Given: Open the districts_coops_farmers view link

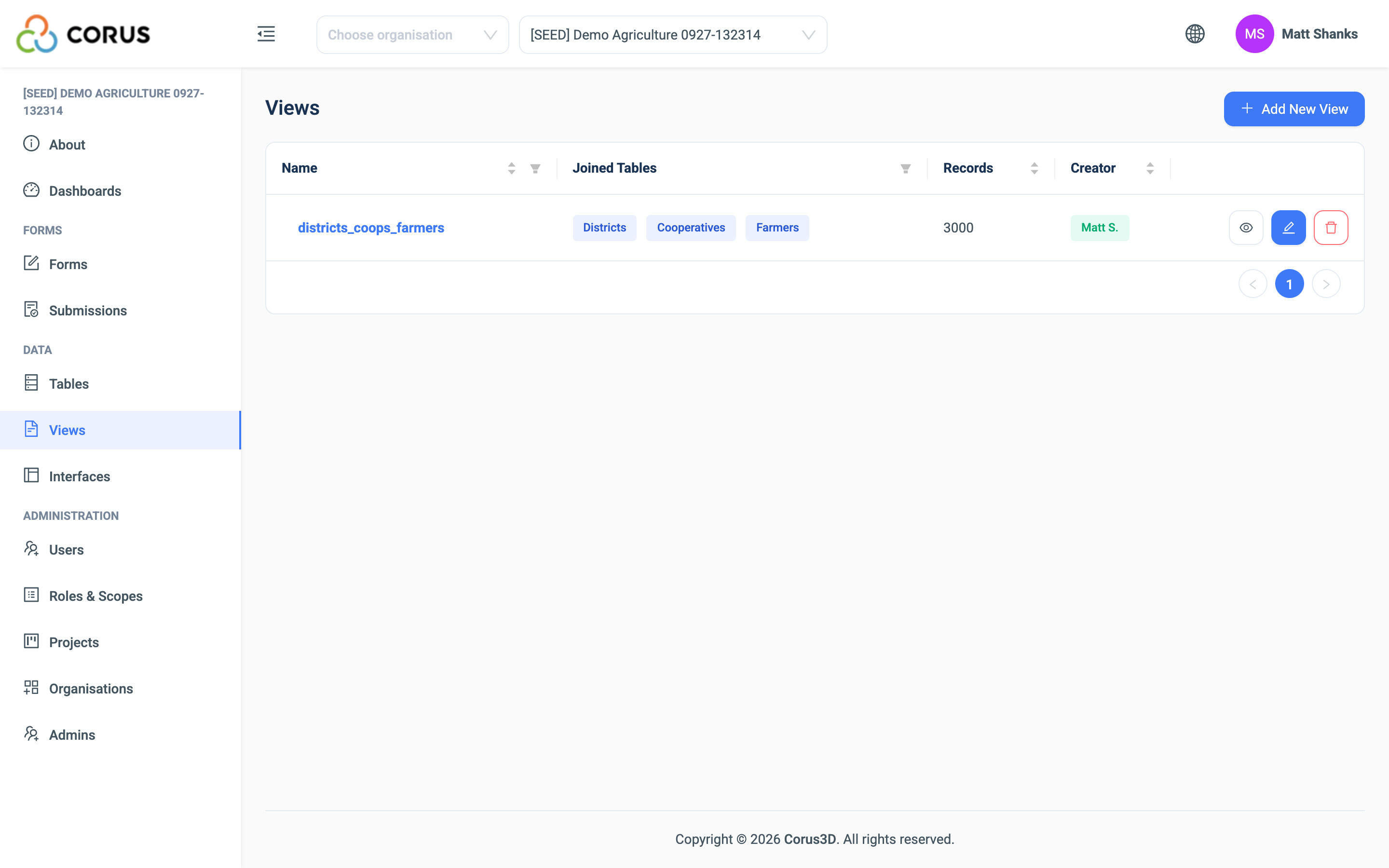Looking at the screenshot, I should point(371,228).
